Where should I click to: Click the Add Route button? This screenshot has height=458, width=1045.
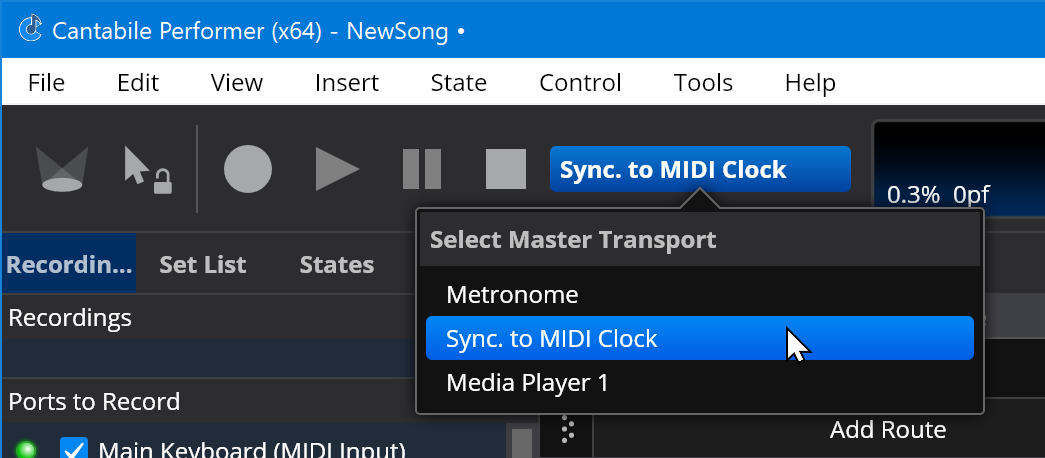(888, 429)
